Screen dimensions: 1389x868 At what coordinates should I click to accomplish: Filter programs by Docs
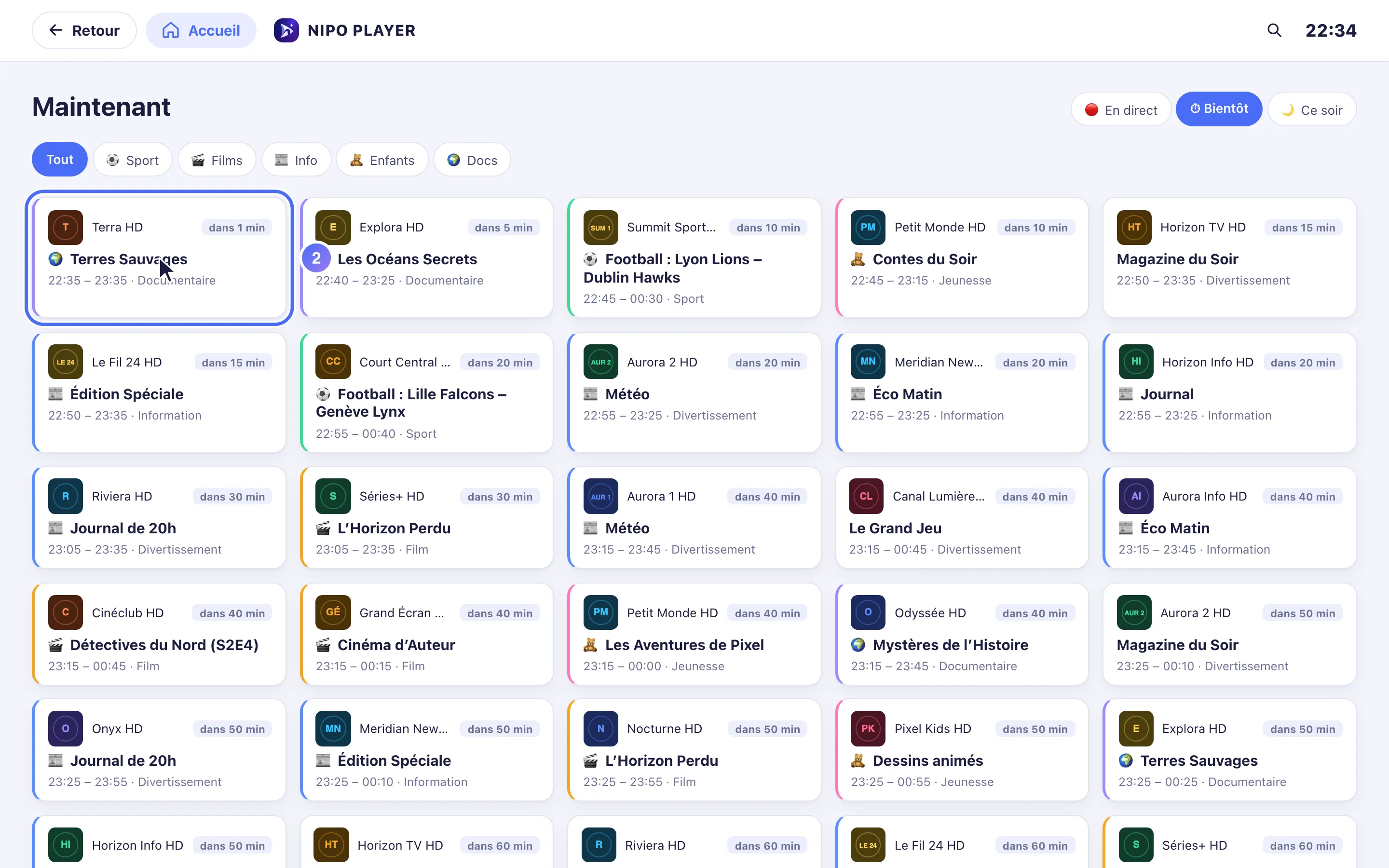(x=472, y=160)
